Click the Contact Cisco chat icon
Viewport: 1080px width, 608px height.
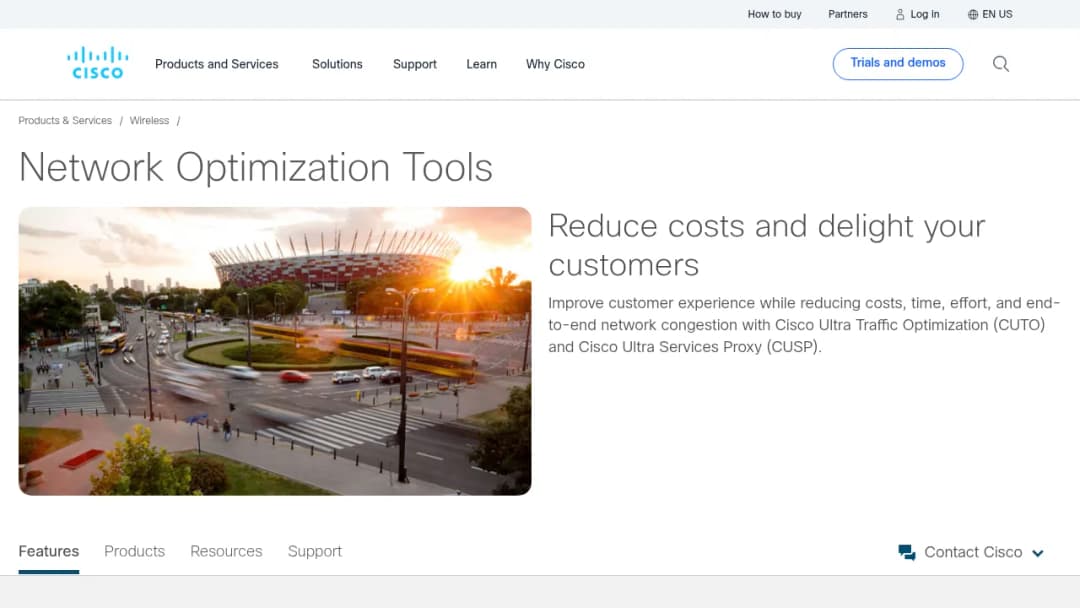pos(906,552)
